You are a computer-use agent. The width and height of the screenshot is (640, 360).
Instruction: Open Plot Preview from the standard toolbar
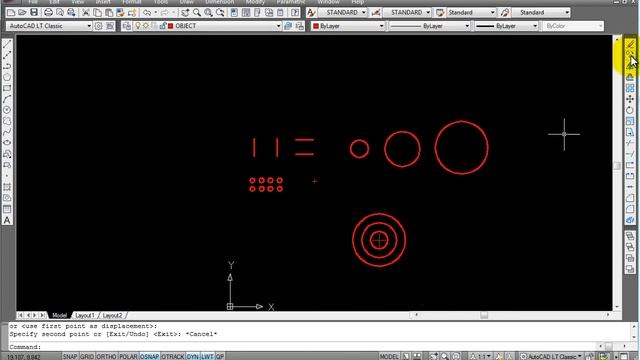[x=60, y=13]
